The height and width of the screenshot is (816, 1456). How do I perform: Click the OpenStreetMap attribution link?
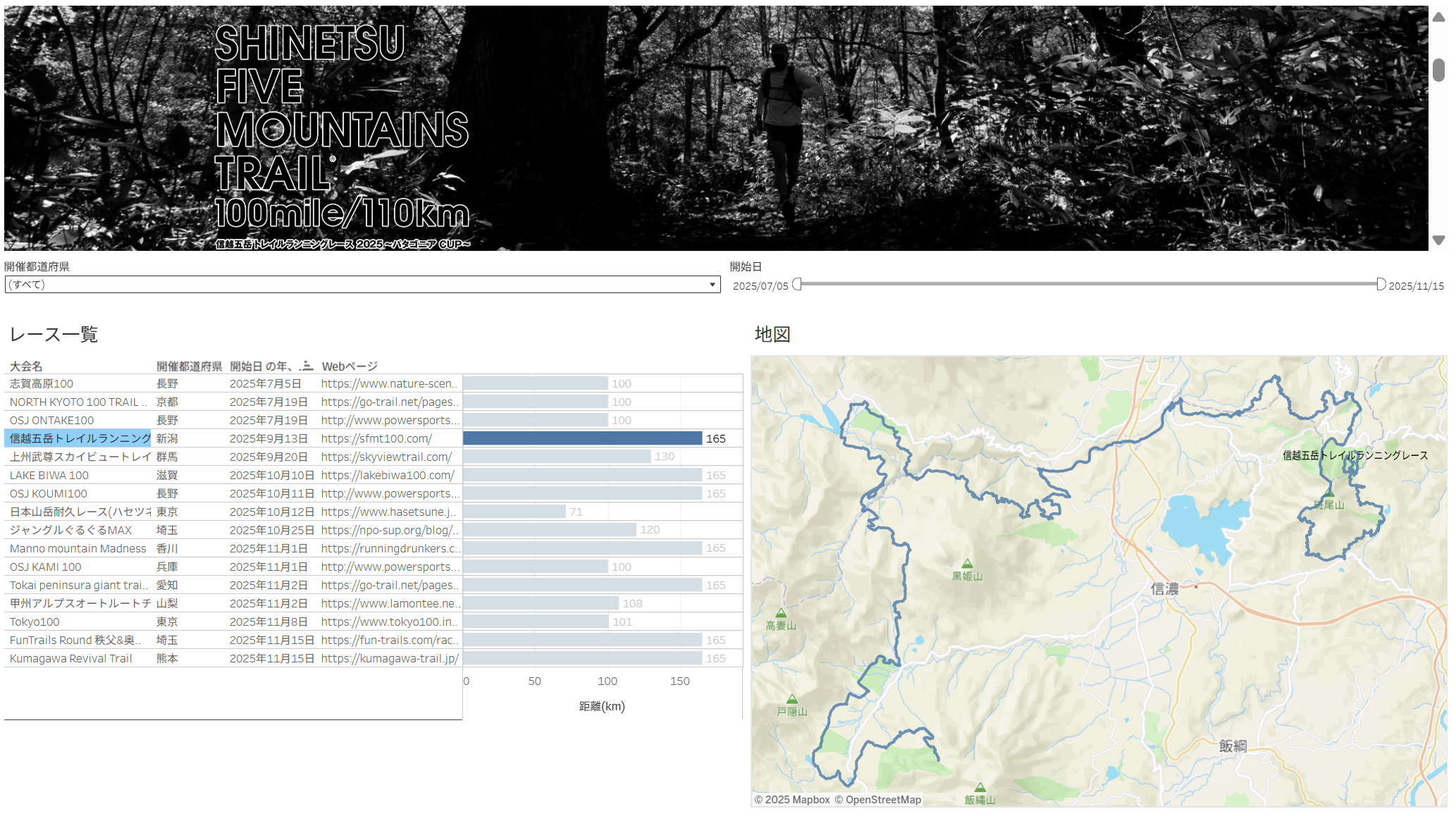click(884, 800)
